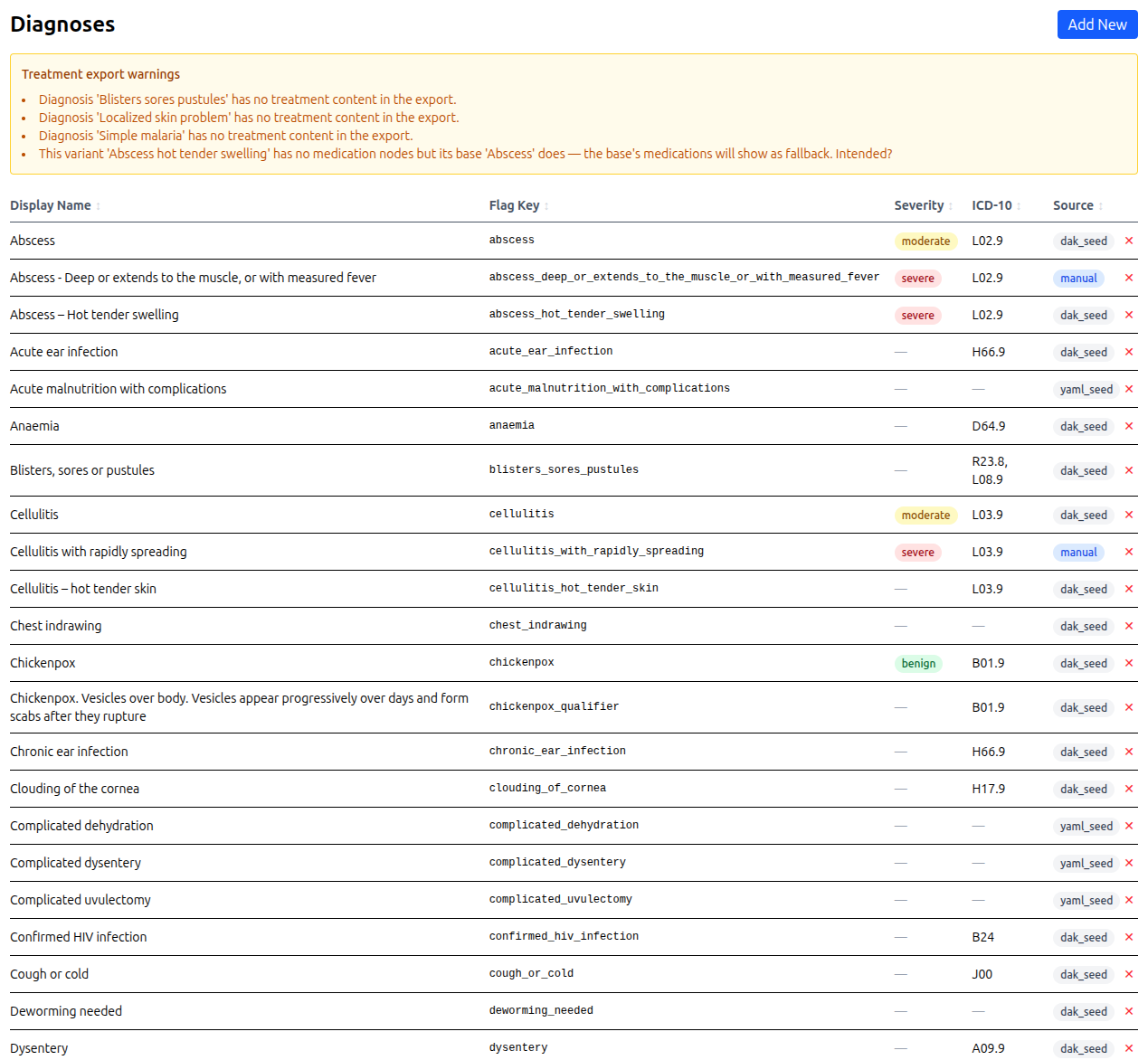Select flag key blisters_sores_pustules

564,469
